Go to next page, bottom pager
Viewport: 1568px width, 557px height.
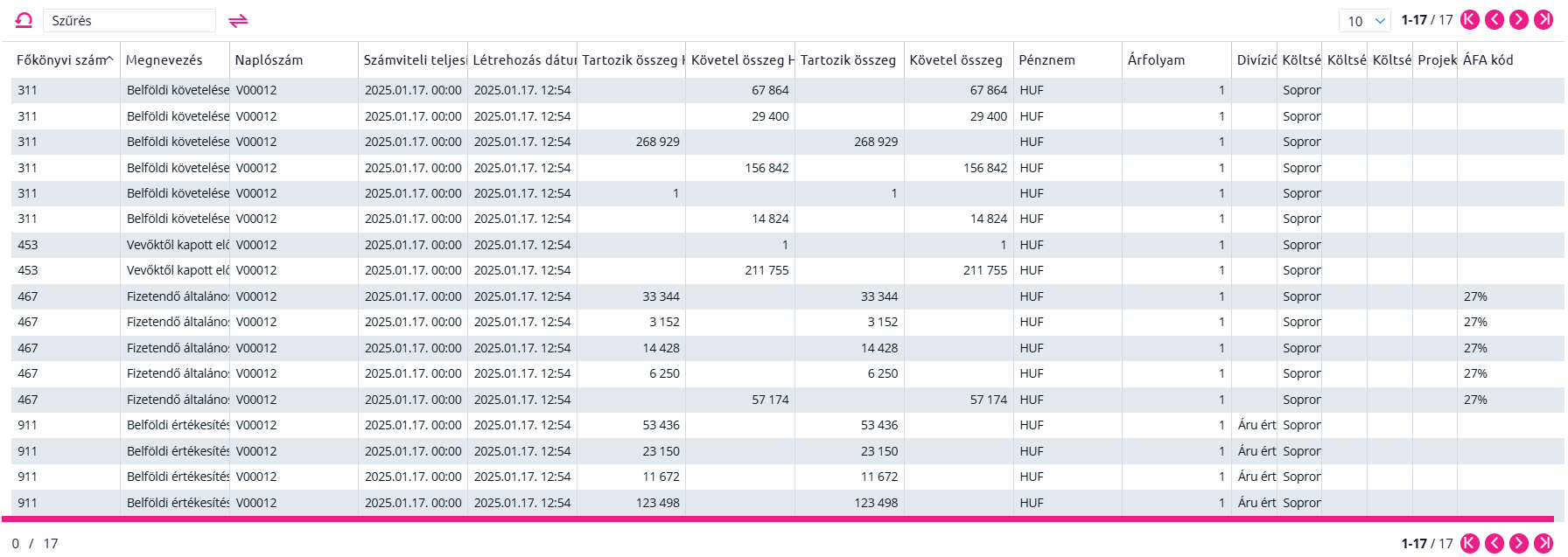1519,543
